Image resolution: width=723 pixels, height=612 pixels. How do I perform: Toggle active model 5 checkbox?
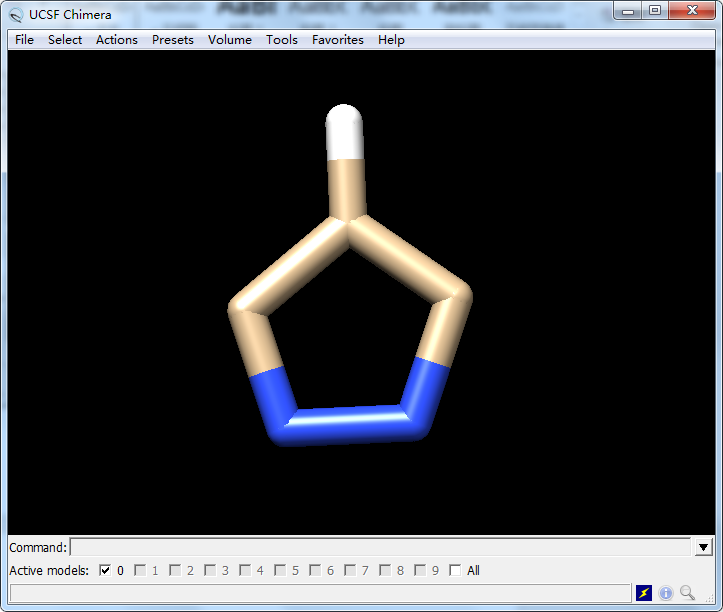coord(280,571)
